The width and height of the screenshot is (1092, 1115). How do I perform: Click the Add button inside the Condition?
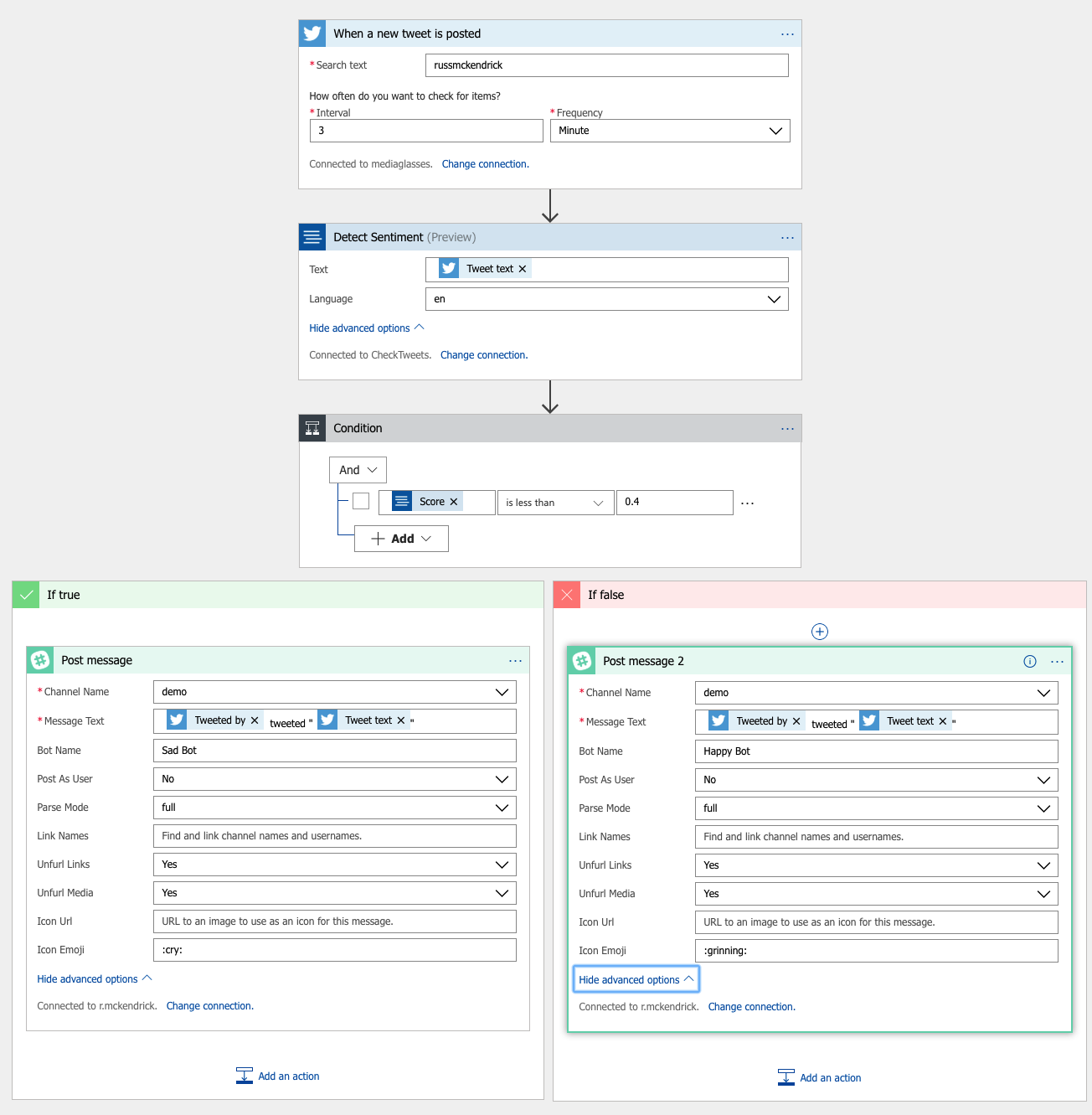pos(401,538)
